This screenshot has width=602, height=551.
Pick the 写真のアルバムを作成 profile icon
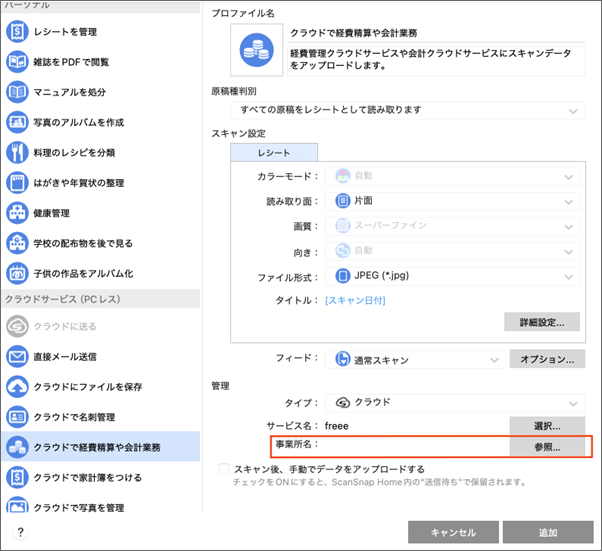point(17,122)
